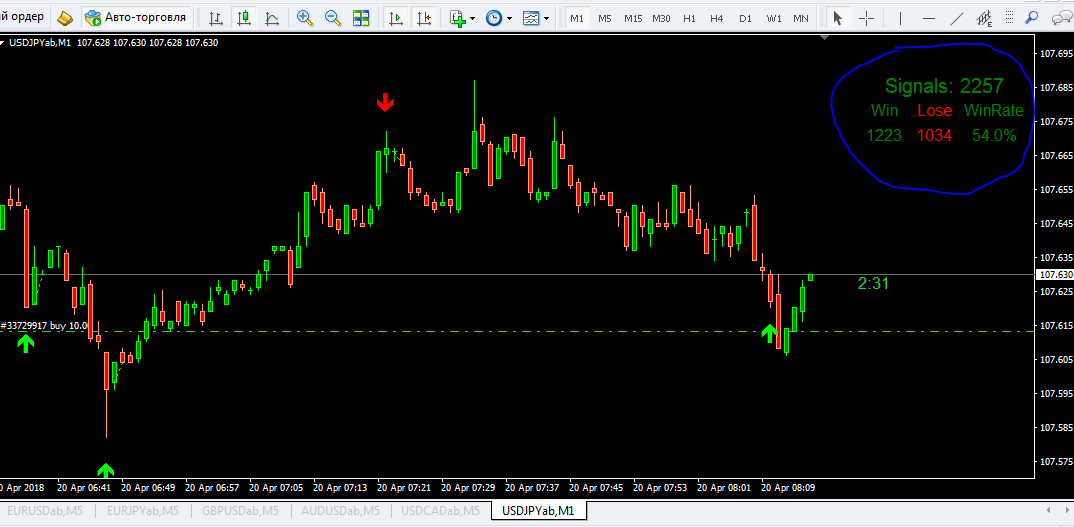Select M30 timeframe
The width and height of the screenshot is (1074, 527).
pos(661,18)
